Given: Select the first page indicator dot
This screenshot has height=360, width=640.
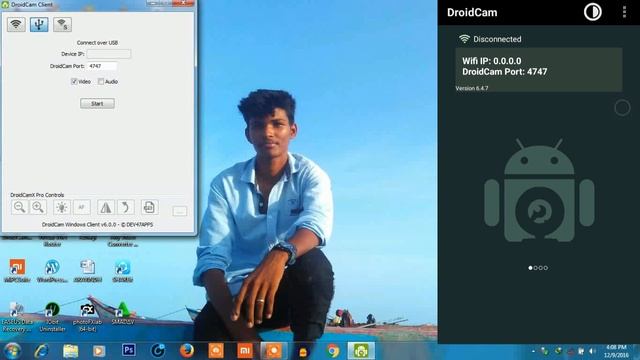Looking at the screenshot, I should tap(530, 268).
